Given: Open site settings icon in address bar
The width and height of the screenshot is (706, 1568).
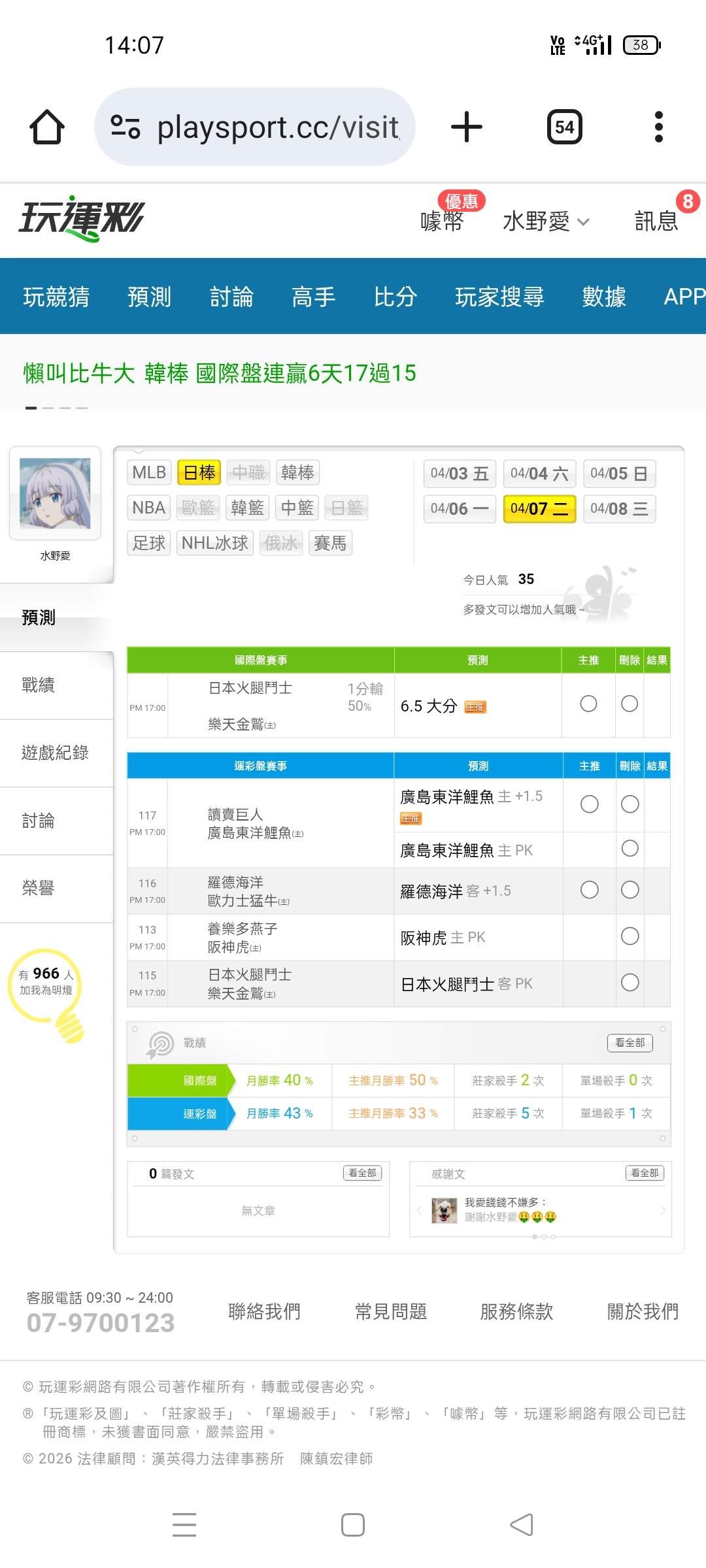Looking at the screenshot, I should (x=125, y=127).
